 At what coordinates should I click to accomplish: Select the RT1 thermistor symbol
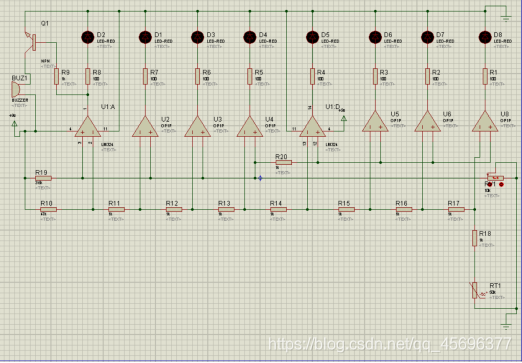475,290
